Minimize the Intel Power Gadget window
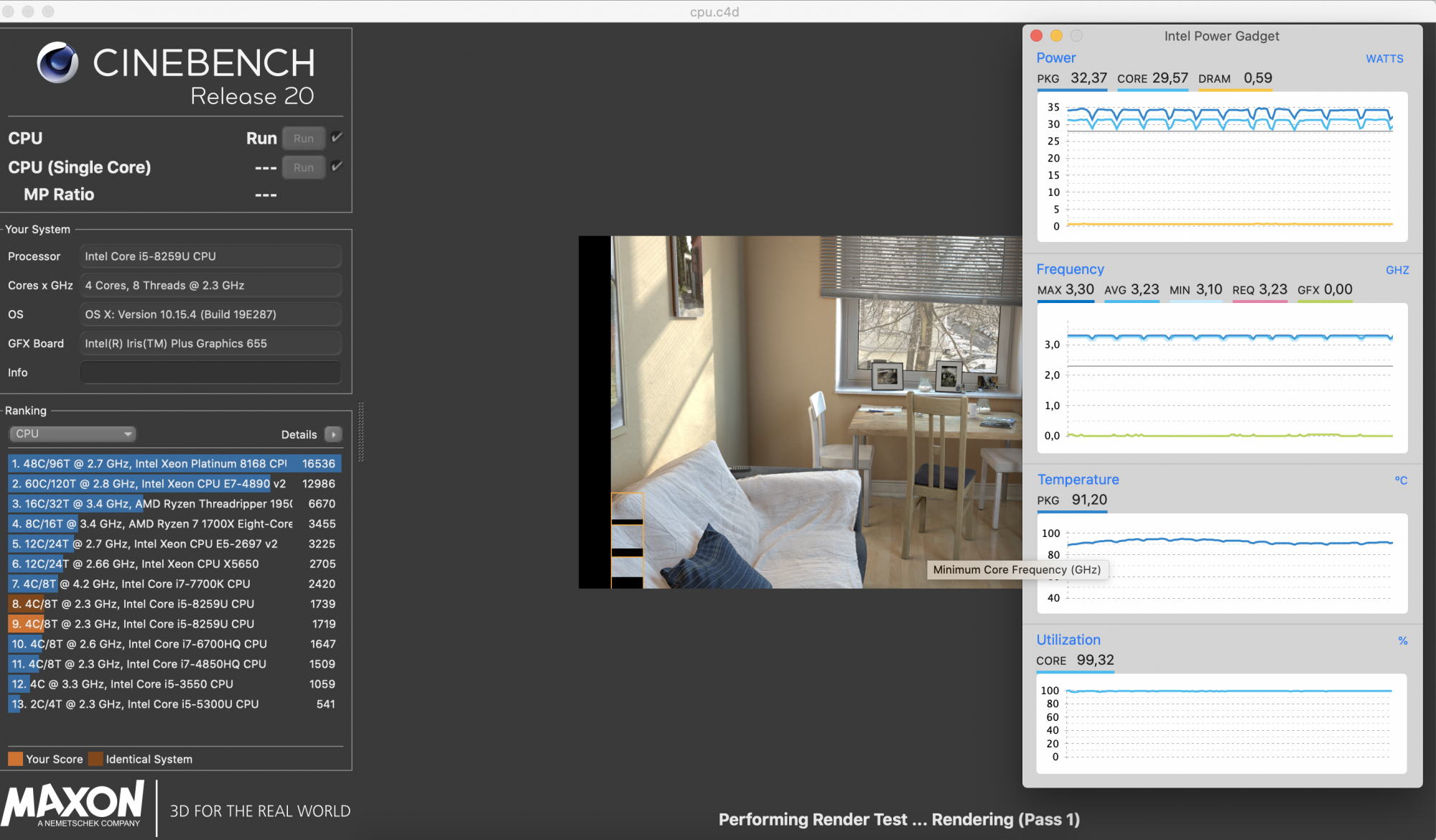Viewport: 1436px width, 840px height. pos(1056,36)
